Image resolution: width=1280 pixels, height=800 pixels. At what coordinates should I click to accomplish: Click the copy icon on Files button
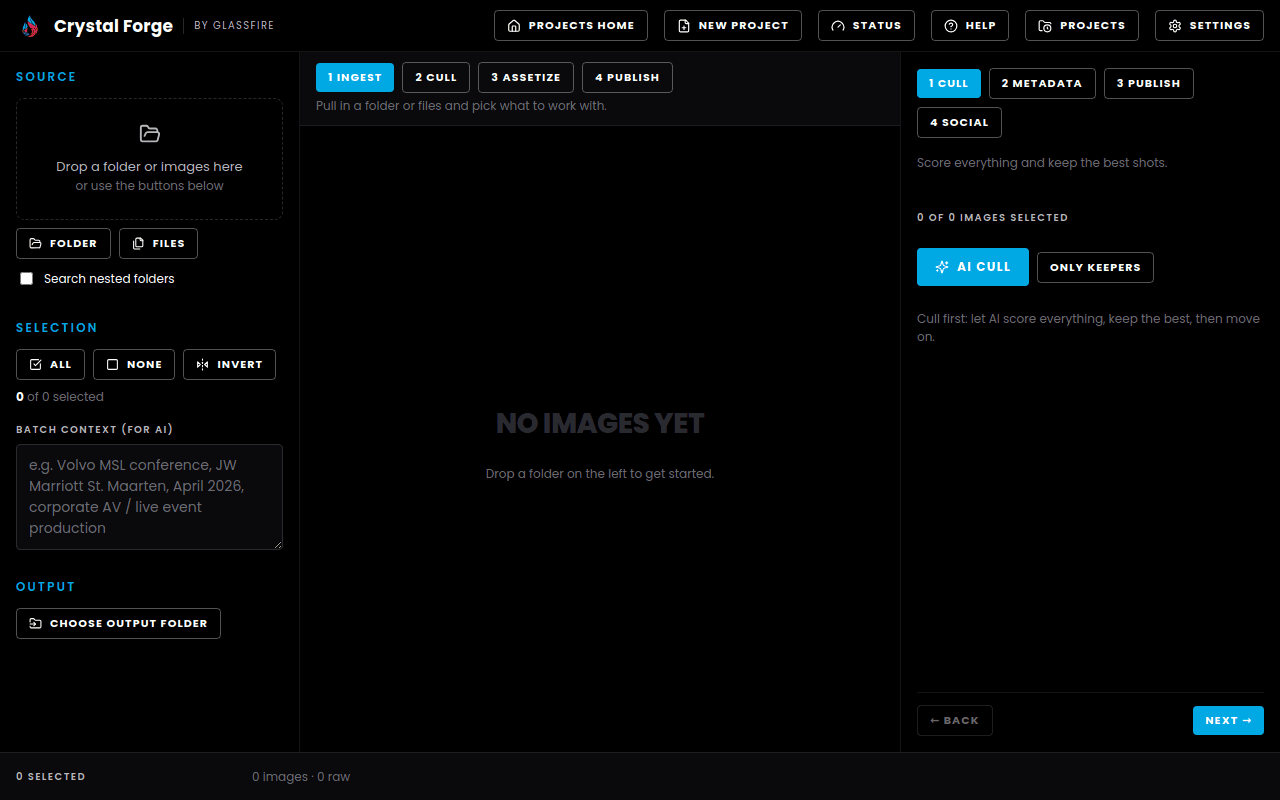(139, 243)
